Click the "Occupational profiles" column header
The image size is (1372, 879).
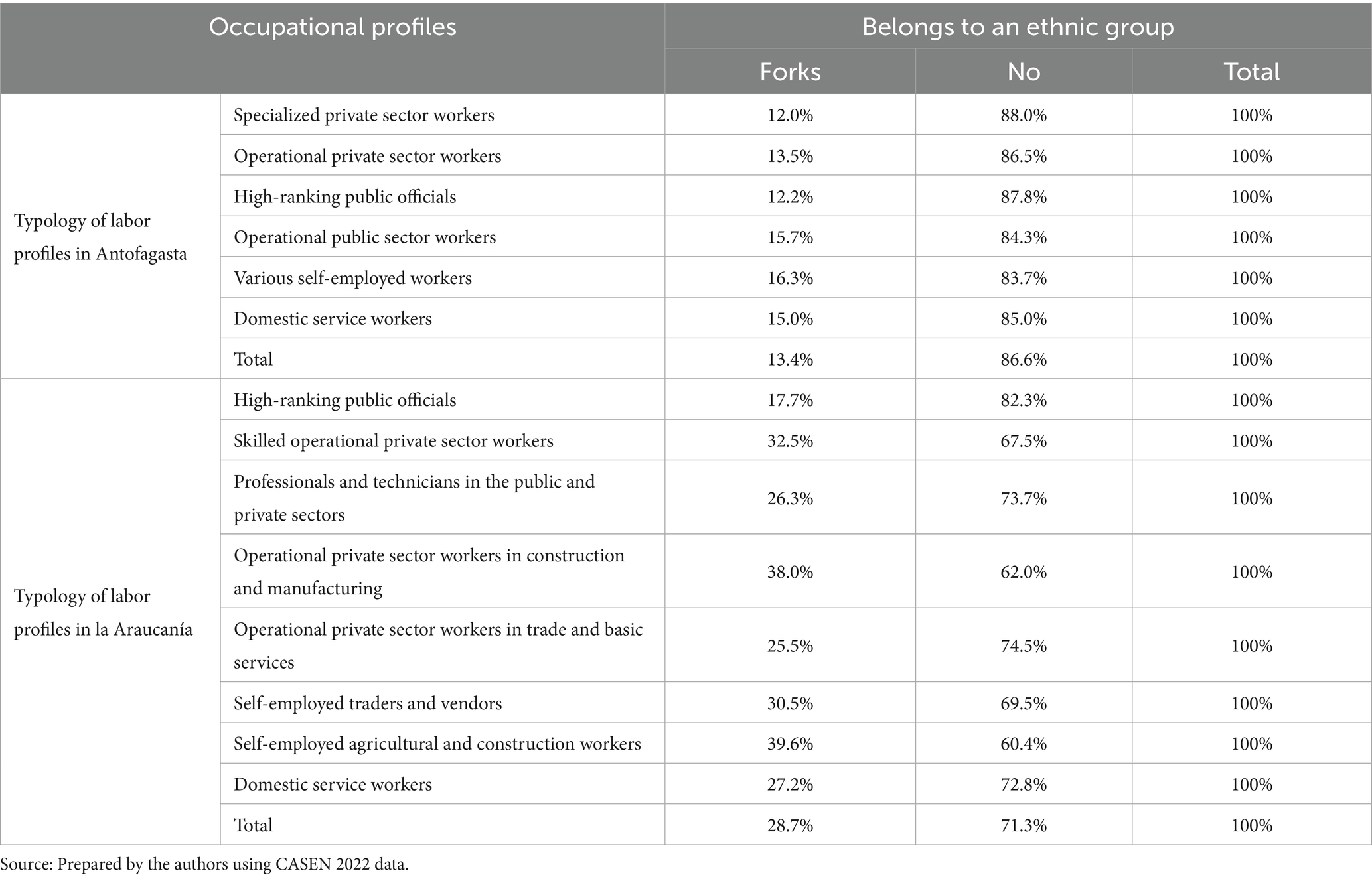(333, 27)
